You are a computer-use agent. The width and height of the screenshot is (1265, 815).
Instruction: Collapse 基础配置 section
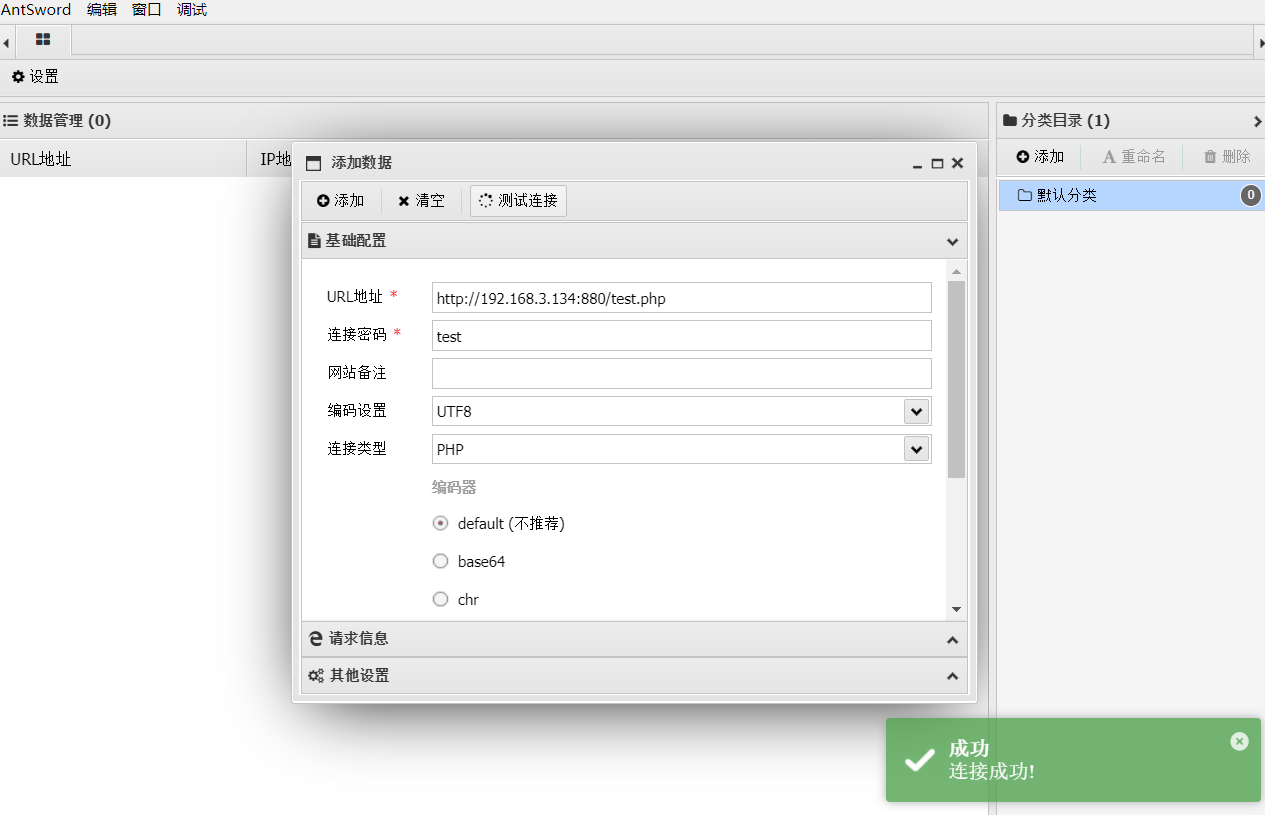[x=952, y=241]
